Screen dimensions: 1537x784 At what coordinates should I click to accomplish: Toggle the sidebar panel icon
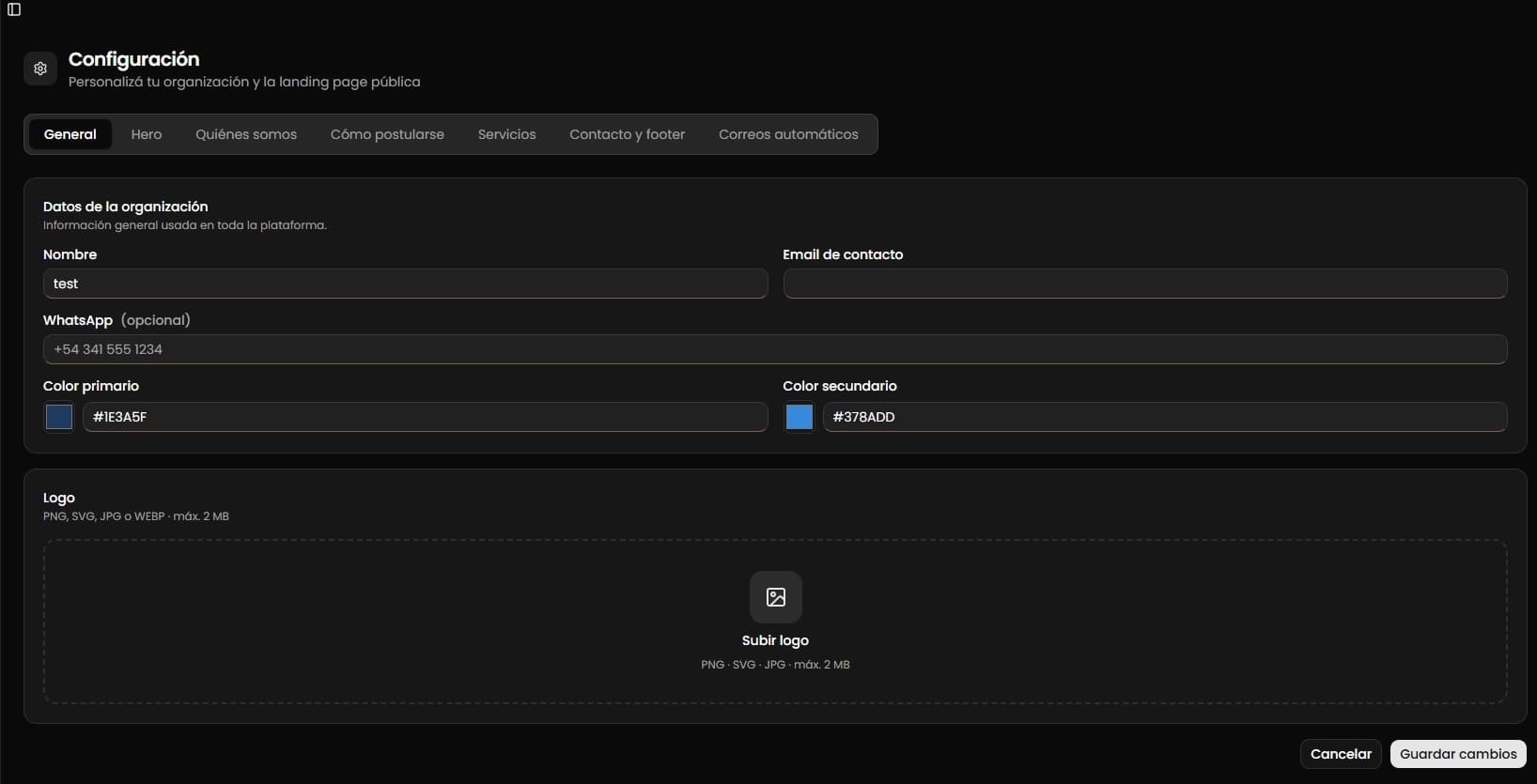(x=14, y=9)
